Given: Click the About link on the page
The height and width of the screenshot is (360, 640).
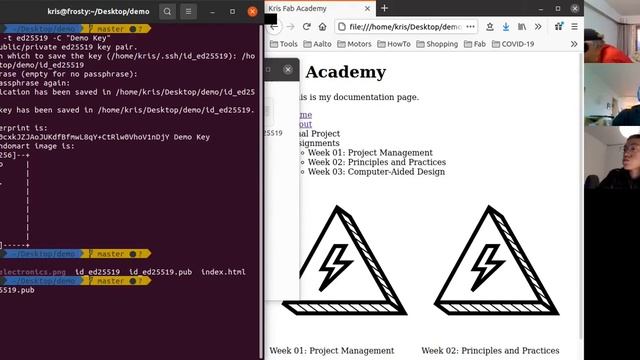Looking at the screenshot, I should click(x=306, y=124).
